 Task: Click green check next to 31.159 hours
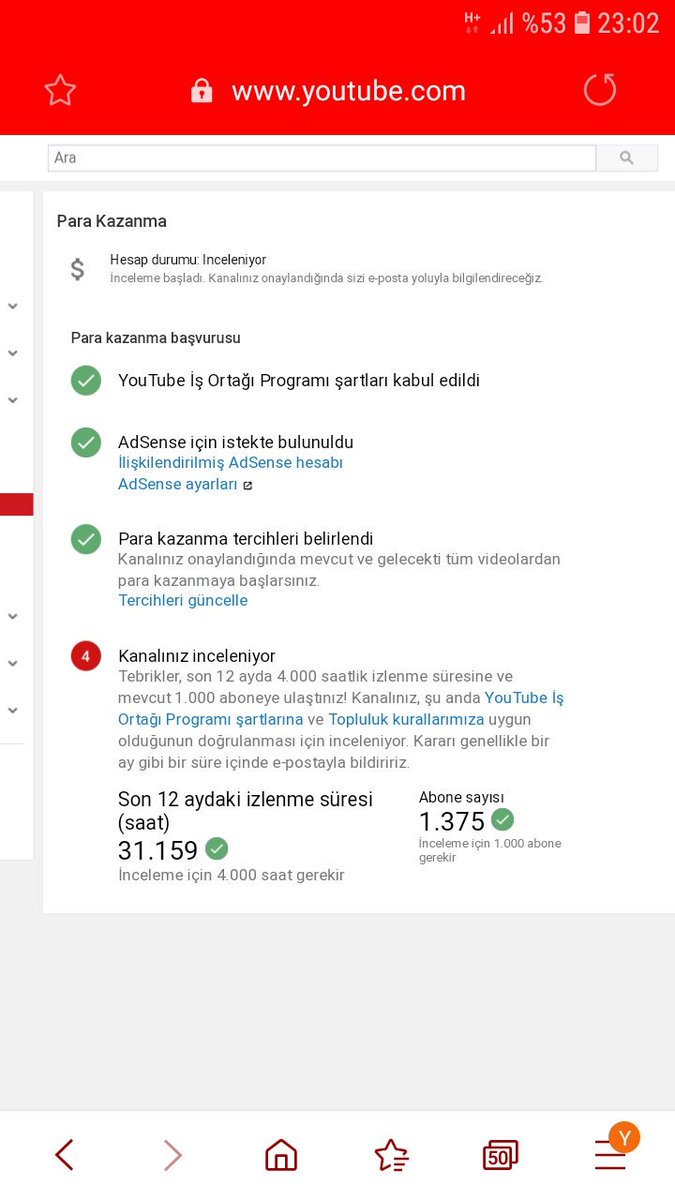pyautogui.click(x=217, y=849)
